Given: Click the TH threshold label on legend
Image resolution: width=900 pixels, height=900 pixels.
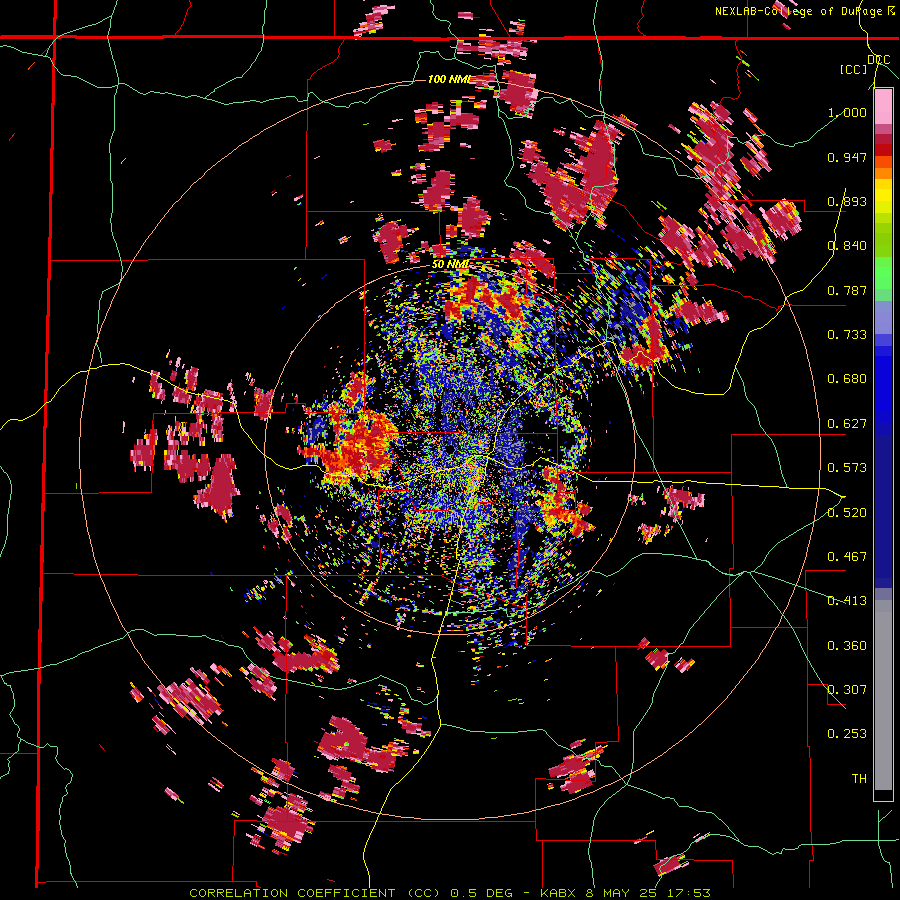Looking at the screenshot, I should (859, 779).
